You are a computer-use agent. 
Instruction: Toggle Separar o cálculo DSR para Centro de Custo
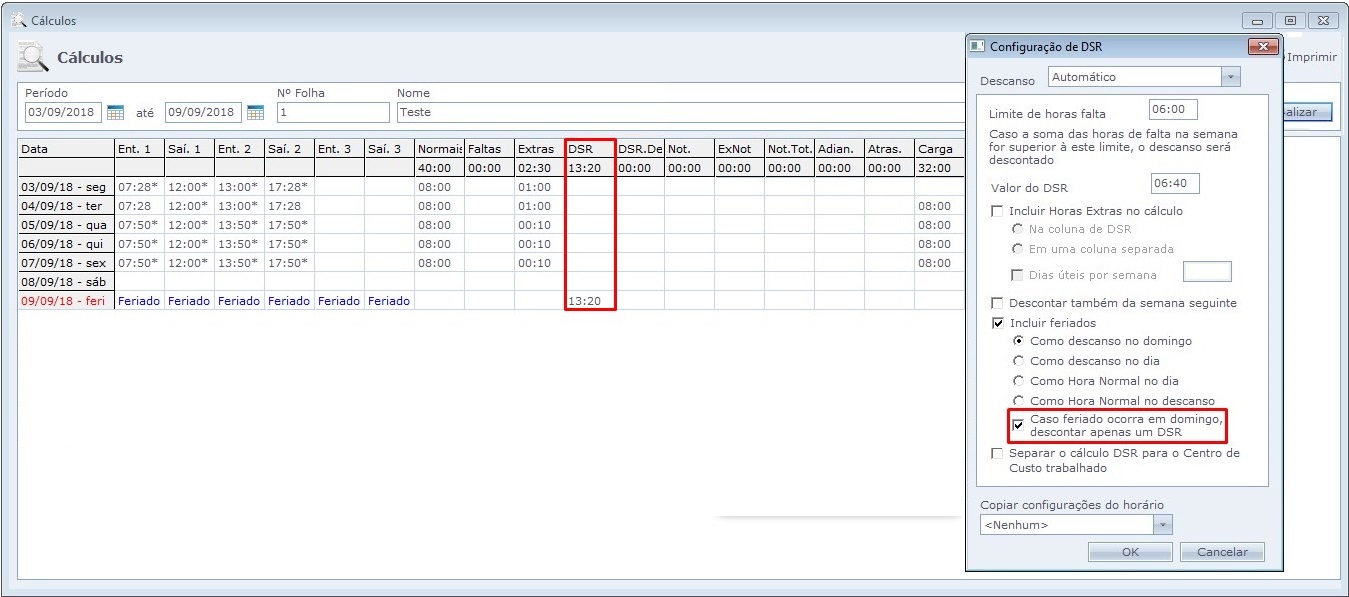pos(997,454)
